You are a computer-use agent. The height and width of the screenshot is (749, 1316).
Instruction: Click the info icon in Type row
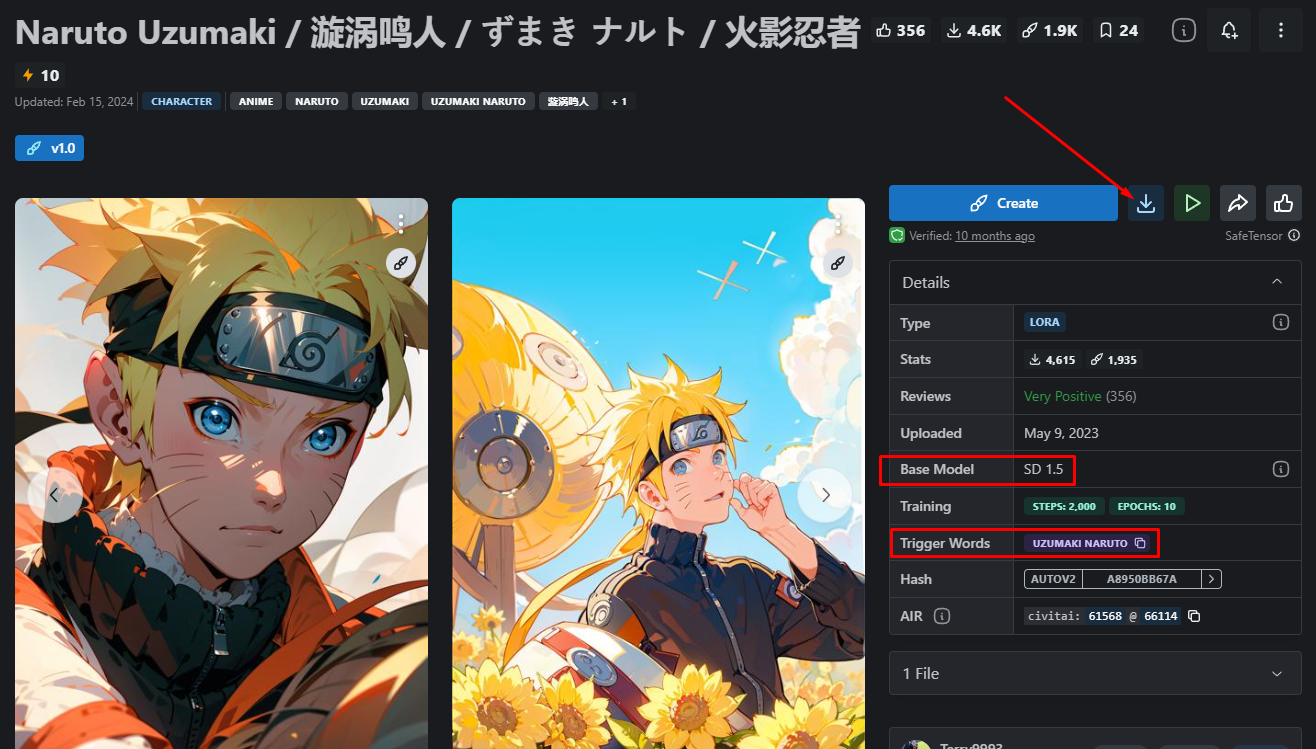tap(1280, 322)
